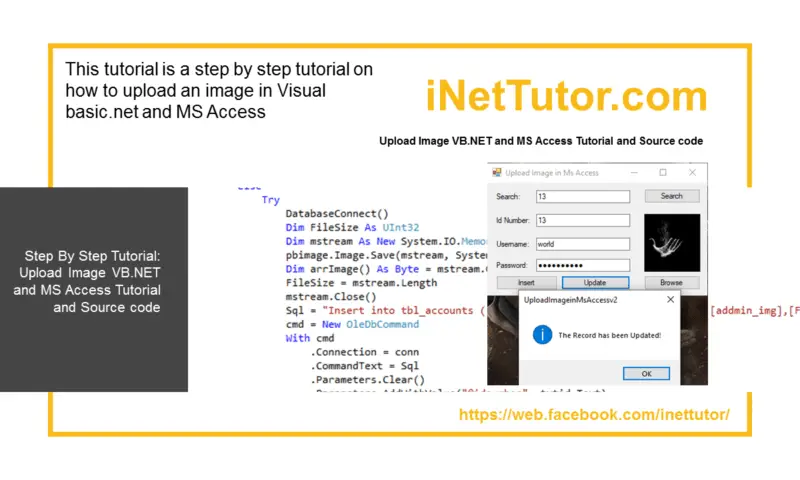The height and width of the screenshot is (480, 800).
Task: Click the app icon in Upload Image title bar
Action: [x=497, y=173]
